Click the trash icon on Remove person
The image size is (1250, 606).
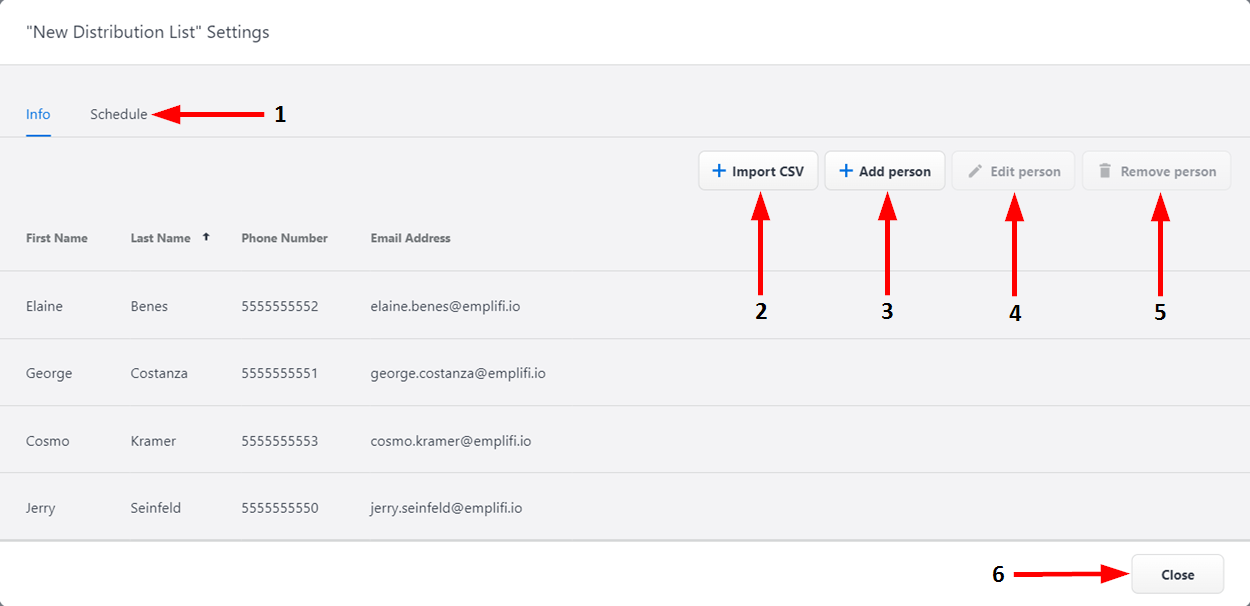click(1105, 171)
